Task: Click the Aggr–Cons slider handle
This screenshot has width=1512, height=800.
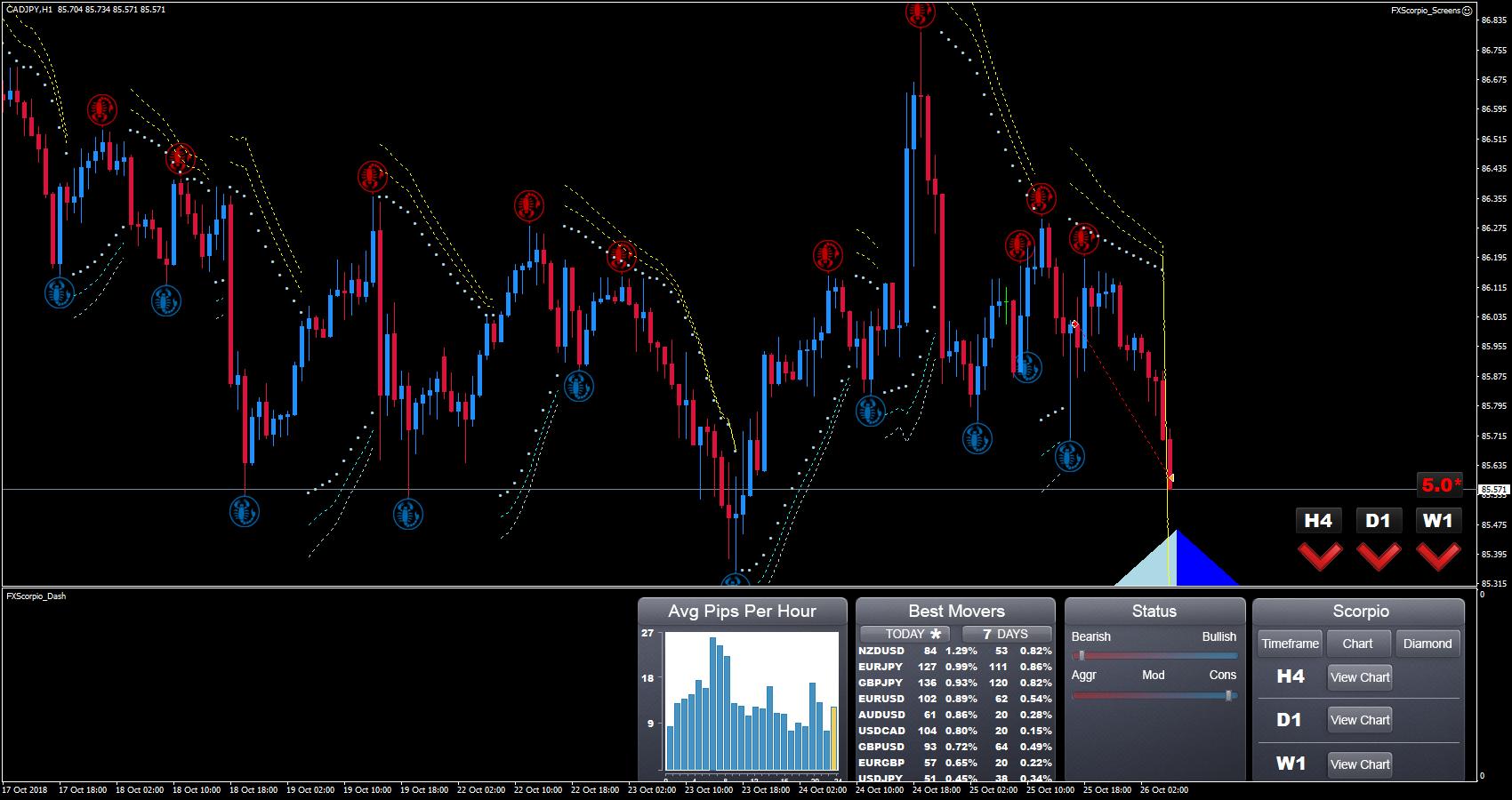Action: [1228, 695]
